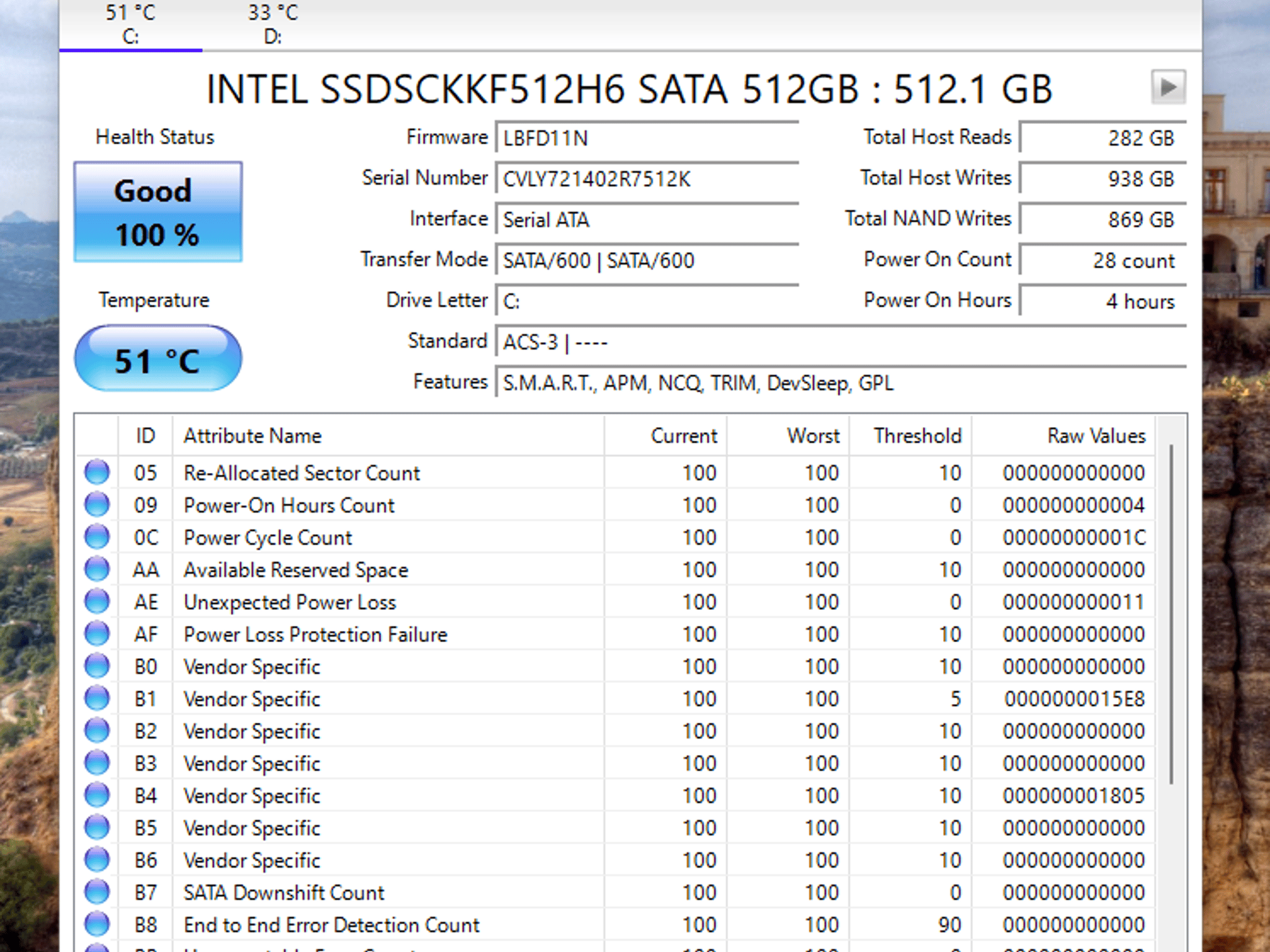1270x952 pixels.
Task: Click the status icon for Power Loss Protection Failure
Action: pos(97,633)
